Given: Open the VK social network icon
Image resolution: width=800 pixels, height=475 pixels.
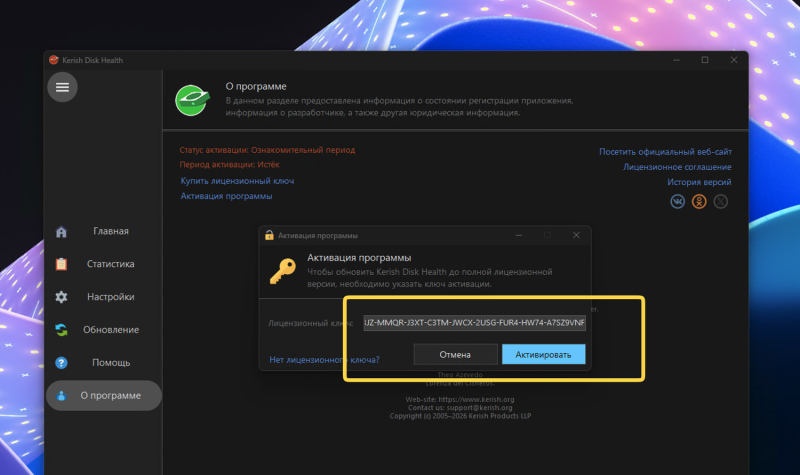Looking at the screenshot, I should (x=678, y=201).
